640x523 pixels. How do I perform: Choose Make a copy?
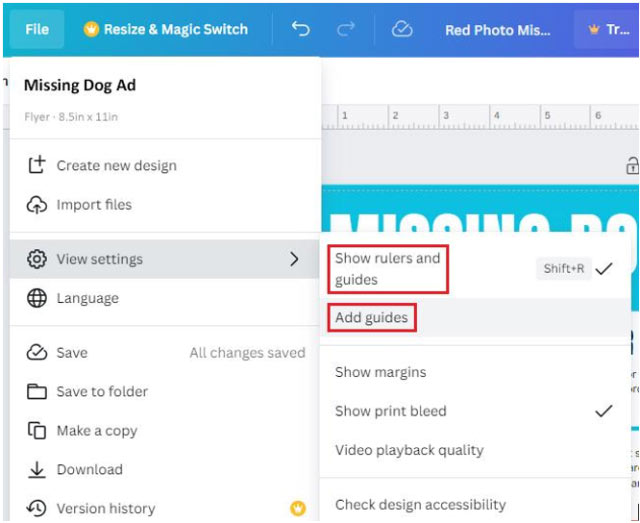pos(96,431)
